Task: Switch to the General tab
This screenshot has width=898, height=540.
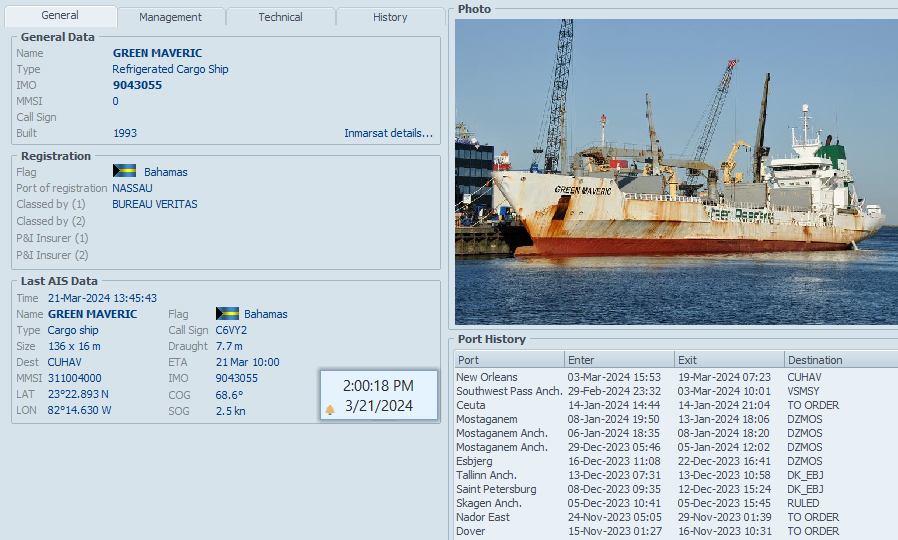Action: coord(60,15)
